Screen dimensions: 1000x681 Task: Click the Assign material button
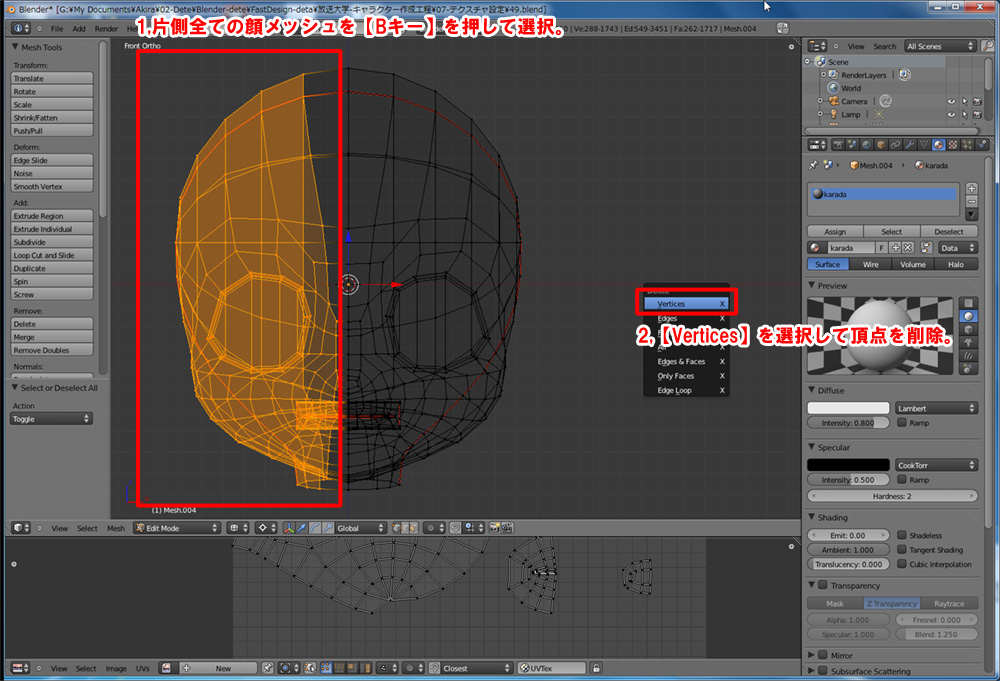click(x=834, y=231)
